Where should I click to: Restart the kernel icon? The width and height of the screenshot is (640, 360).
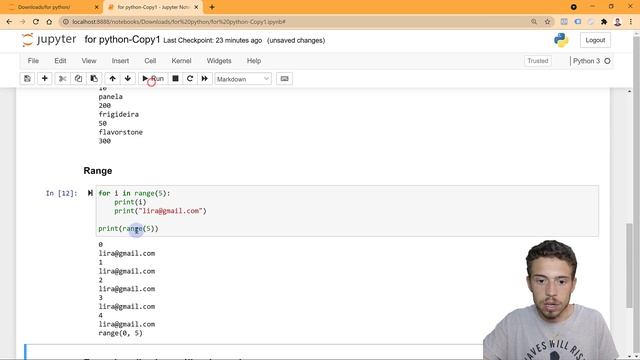(x=190, y=79)
